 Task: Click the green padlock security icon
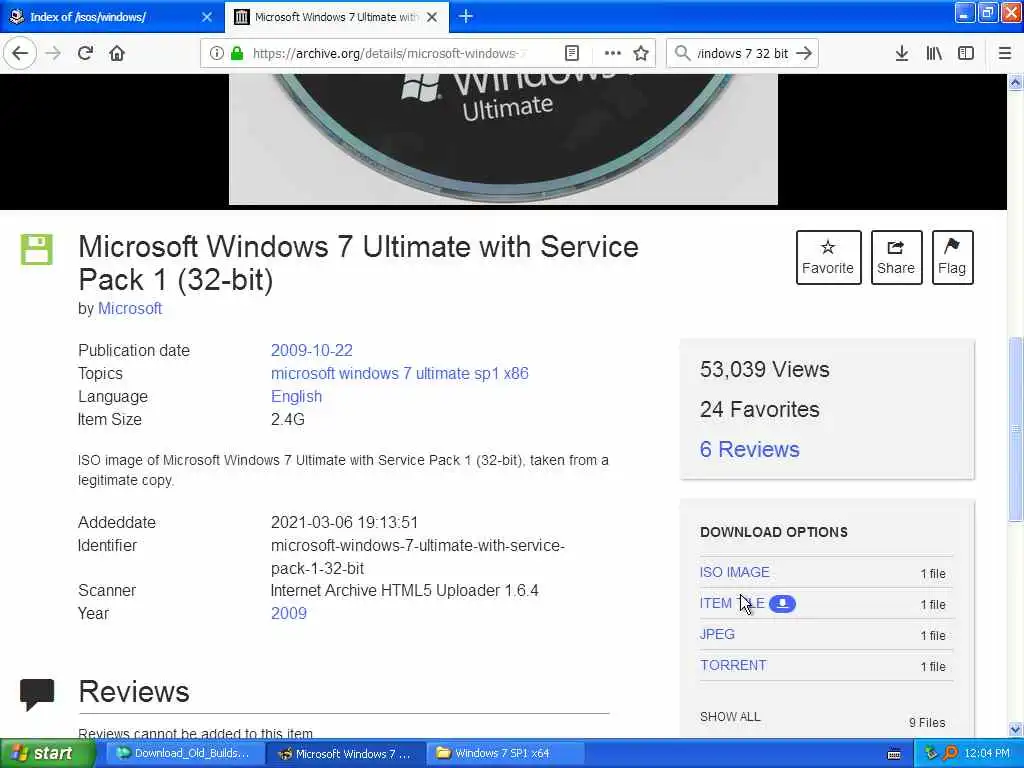(x=237, y=53)
